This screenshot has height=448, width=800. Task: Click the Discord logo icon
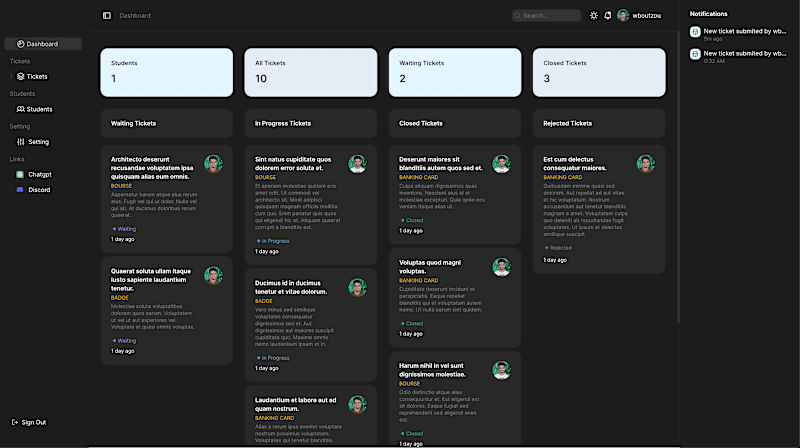pyautogui.click(x=20, y=190)
